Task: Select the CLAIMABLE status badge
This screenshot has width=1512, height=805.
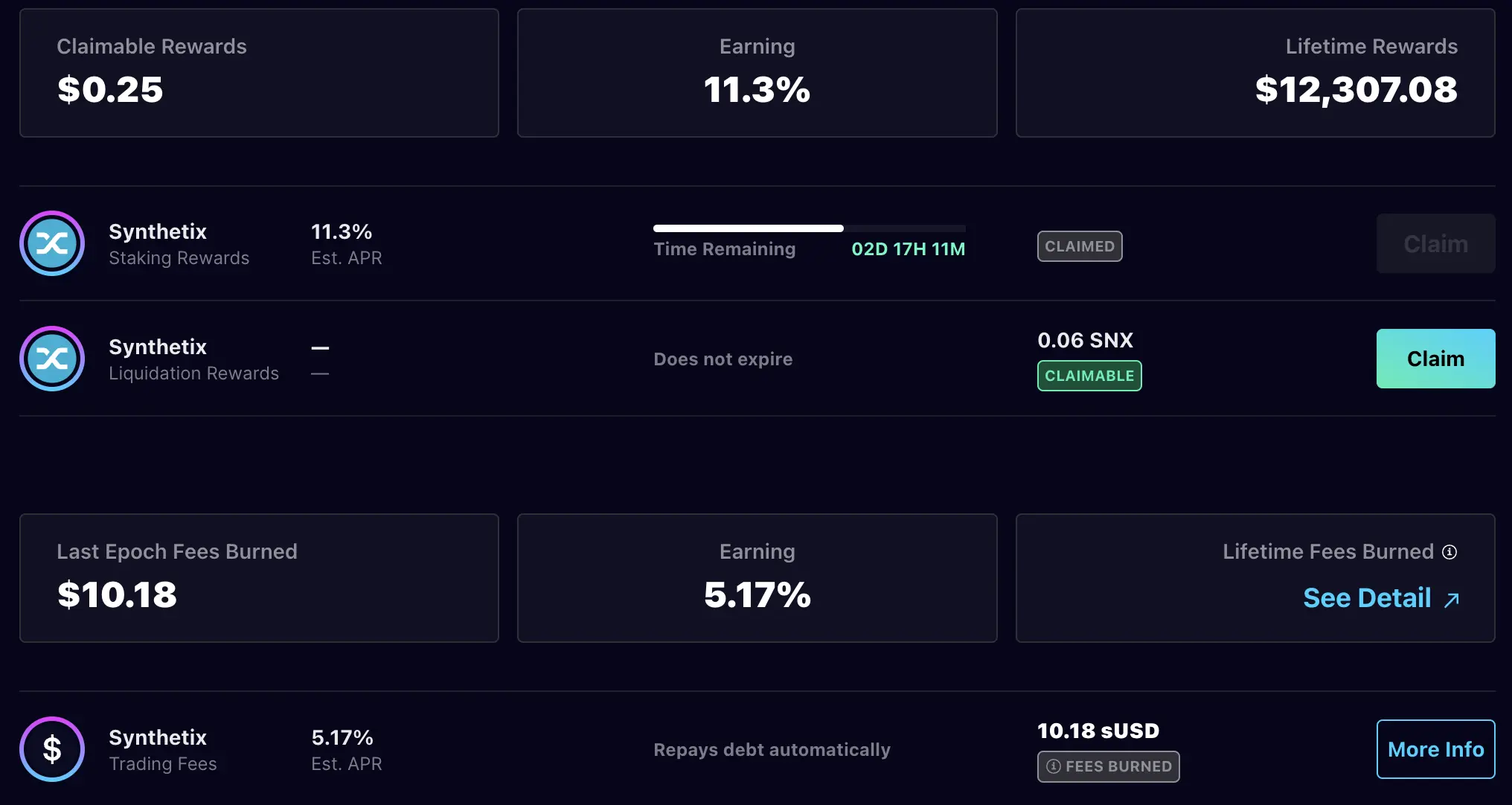Action: (1089, 376)
